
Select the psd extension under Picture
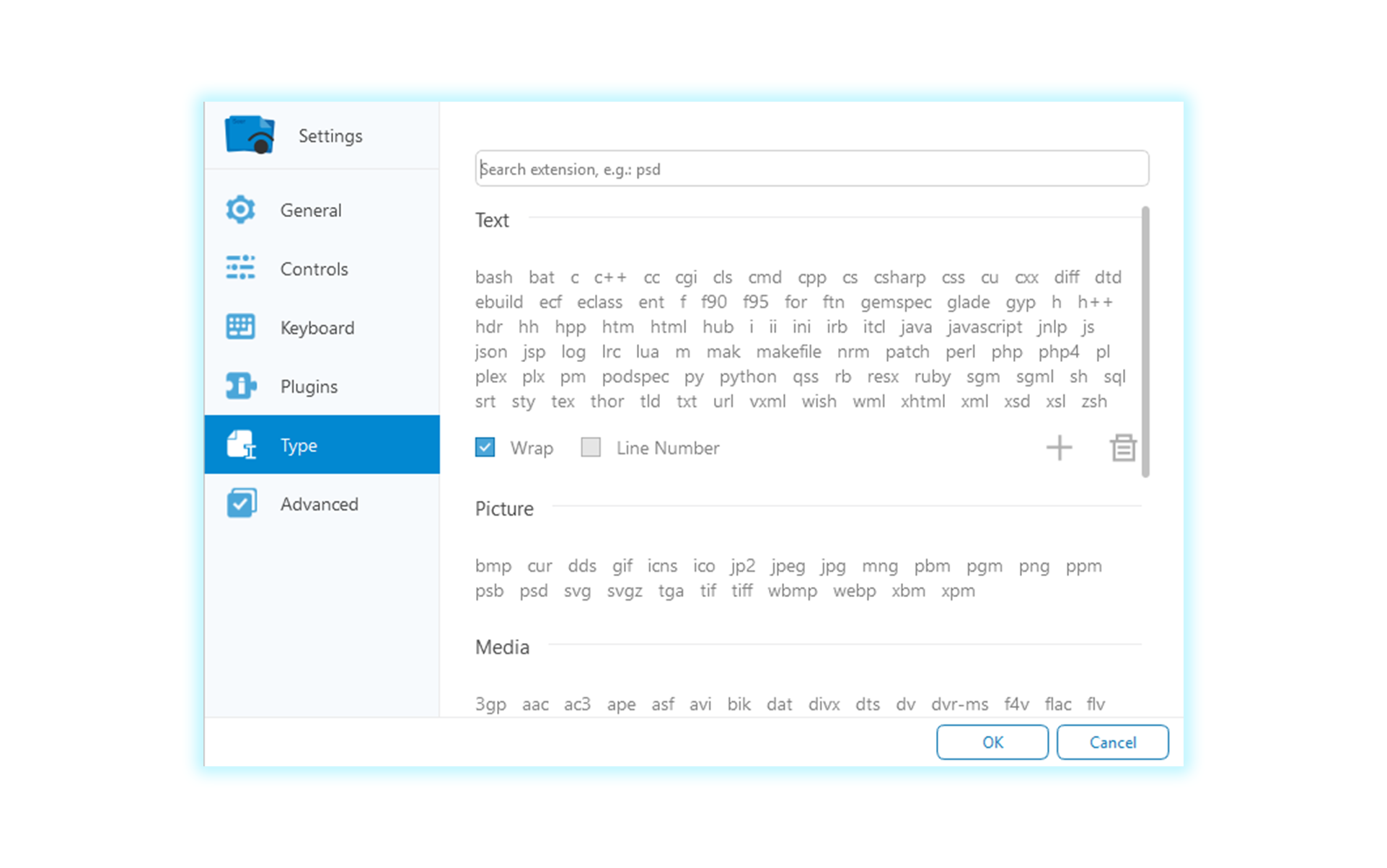534,591
